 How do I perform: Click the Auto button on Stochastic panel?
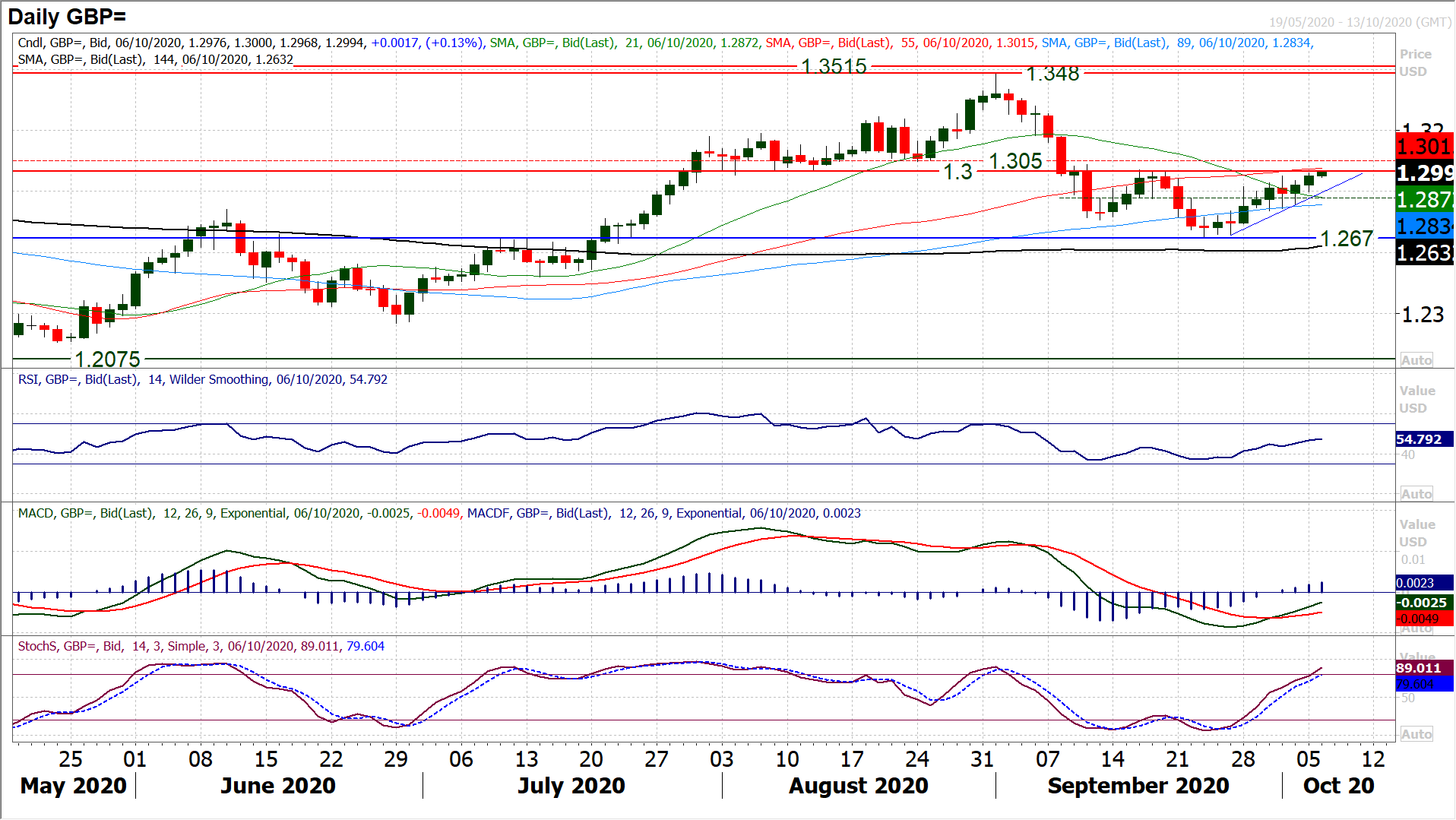1416,734
